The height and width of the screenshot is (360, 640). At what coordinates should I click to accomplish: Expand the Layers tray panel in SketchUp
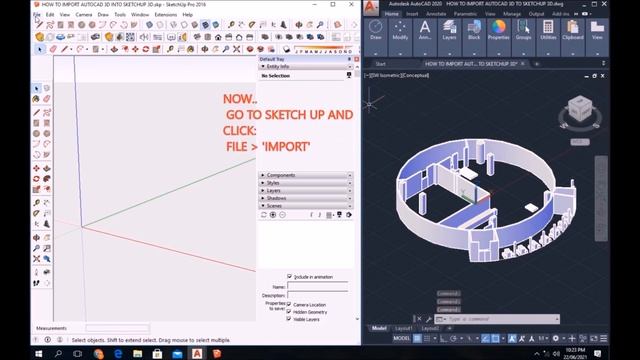[x=263, y=191]
